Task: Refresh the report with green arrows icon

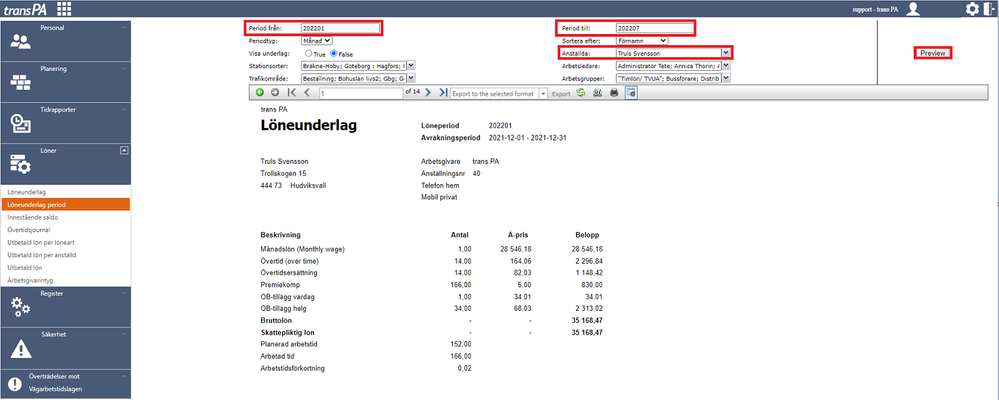Action: 581,92
